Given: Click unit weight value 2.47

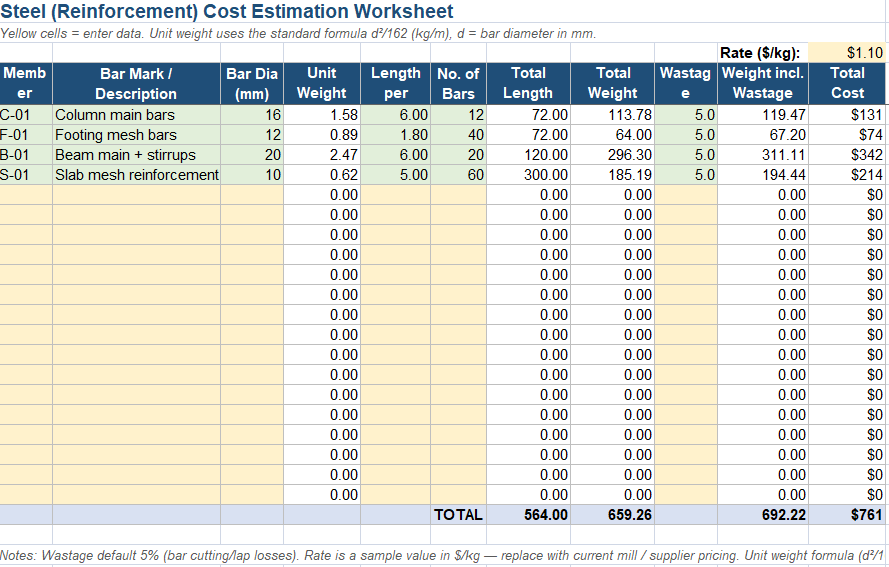Looking at the screenshot, I should pos(321,155).
